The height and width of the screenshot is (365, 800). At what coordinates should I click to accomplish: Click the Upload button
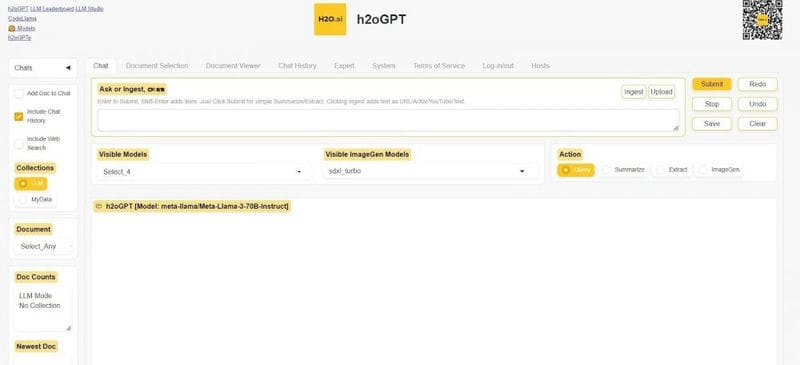click(x=661, y=92)
